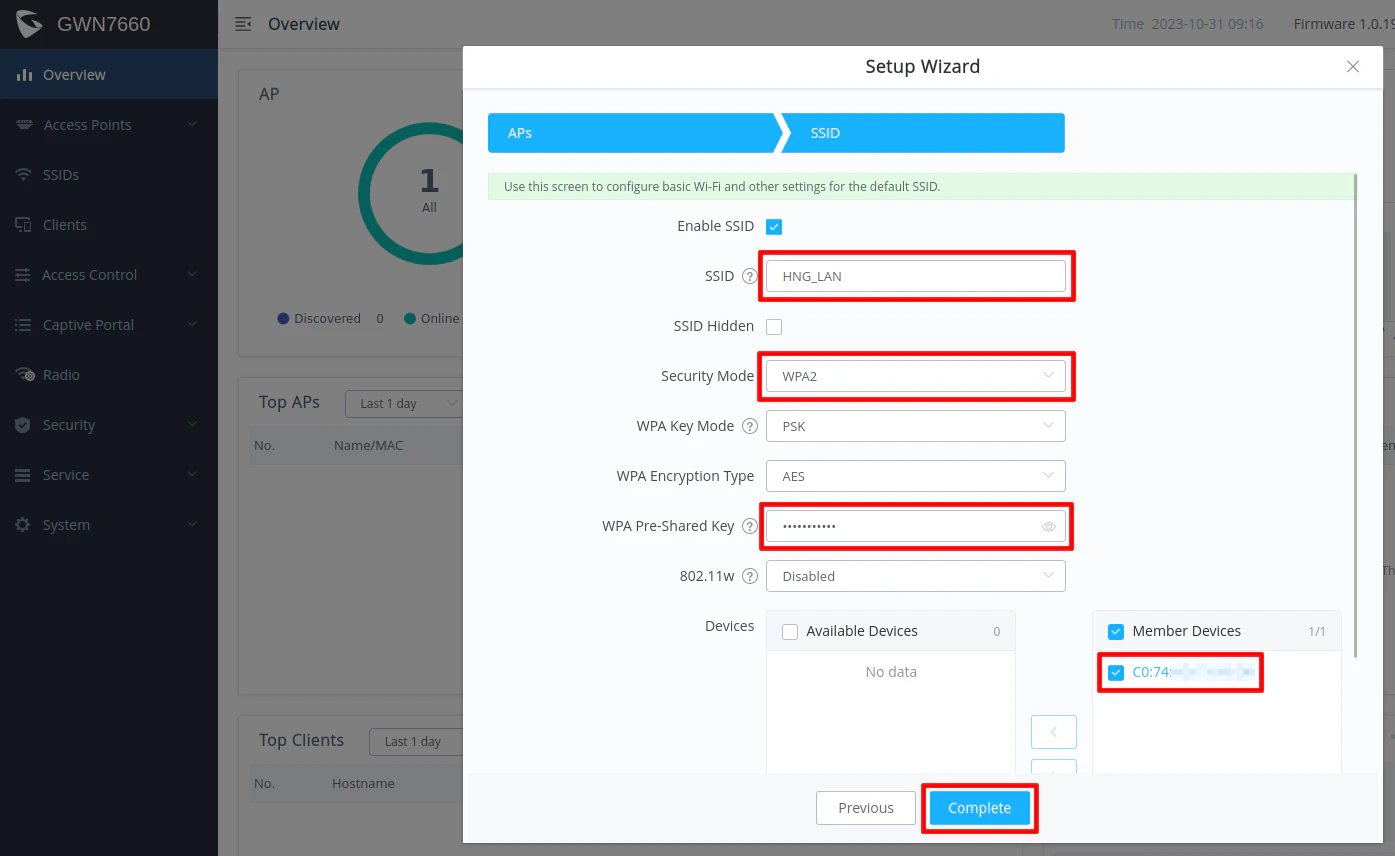The image size is (1395, 856).
Task: Click the Time 2023-10-31 09:16 text
Action: 1188,24
